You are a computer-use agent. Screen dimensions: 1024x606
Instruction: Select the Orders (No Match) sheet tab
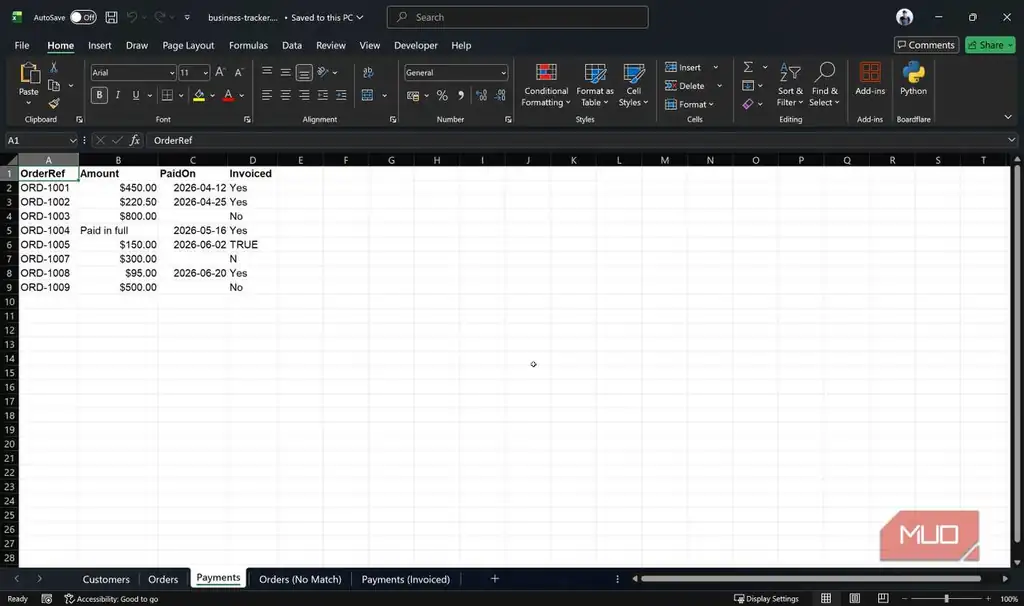(x=300, y=579)
